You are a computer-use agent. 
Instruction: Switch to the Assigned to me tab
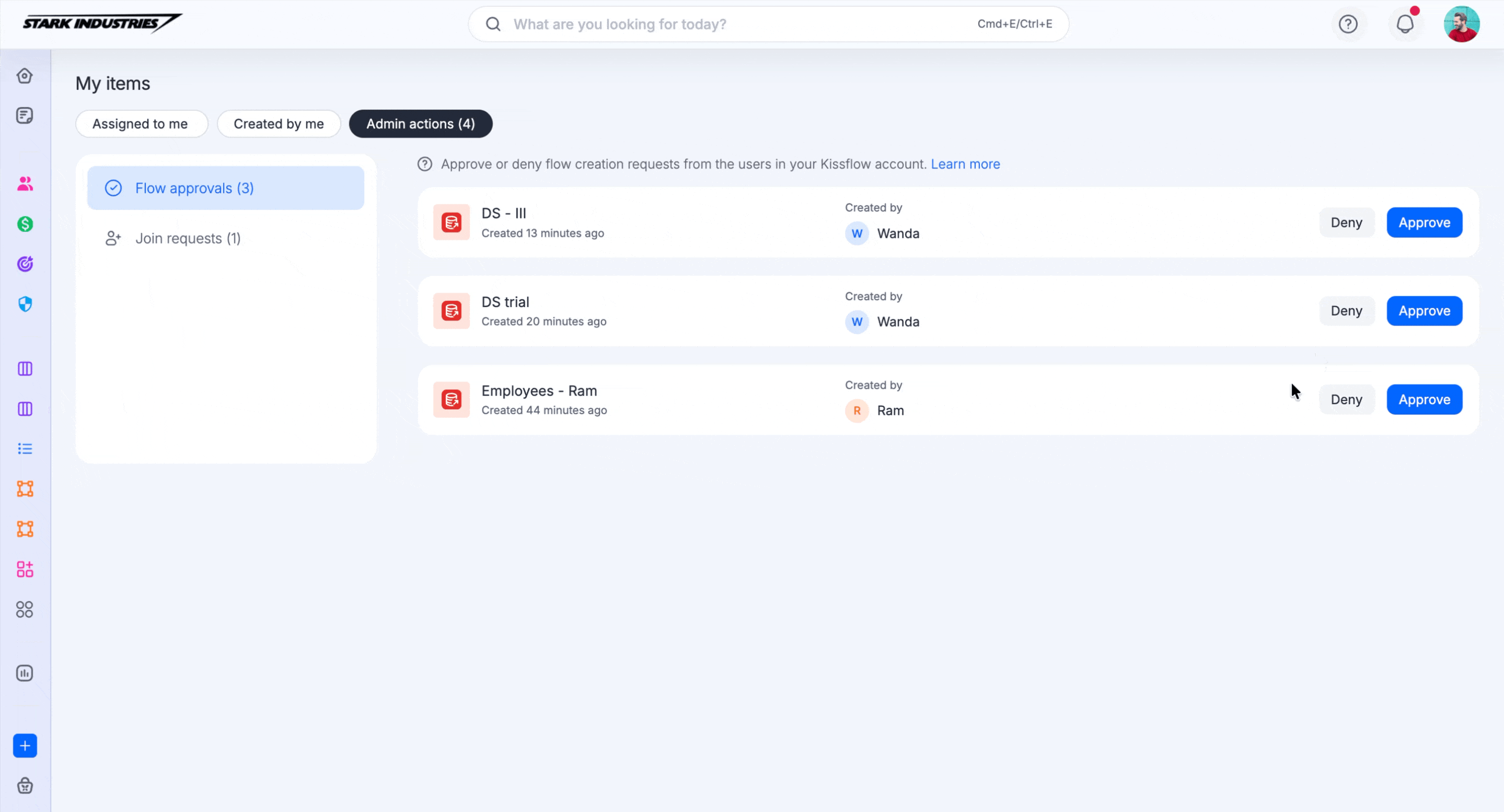point(140,124)
